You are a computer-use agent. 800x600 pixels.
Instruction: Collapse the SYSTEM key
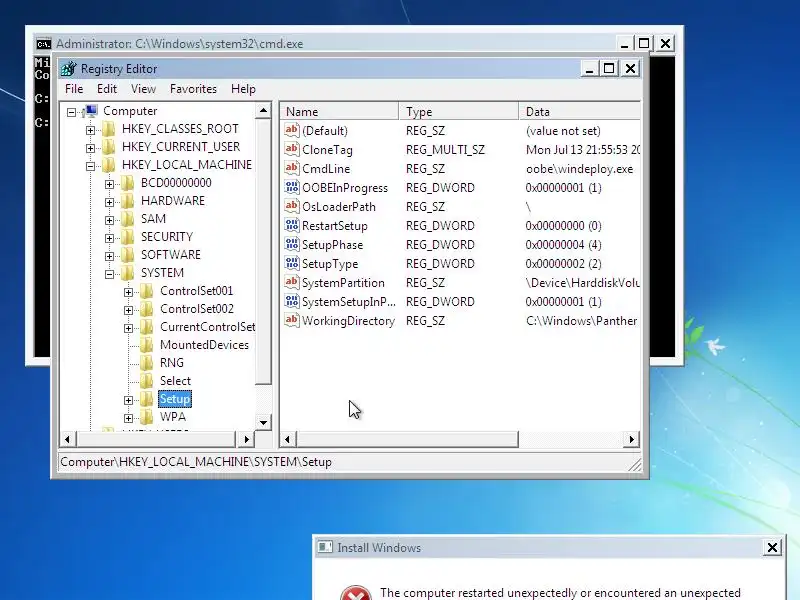109,274
